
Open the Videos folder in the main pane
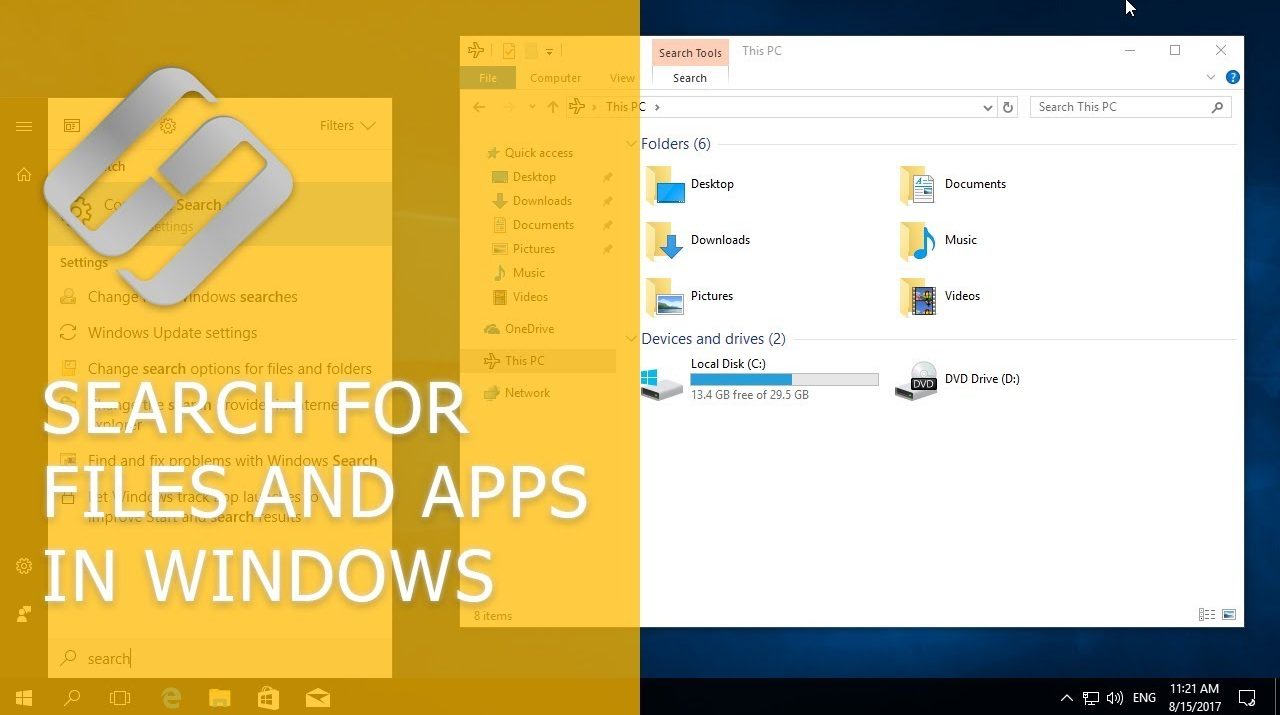[x=918, y=297]
